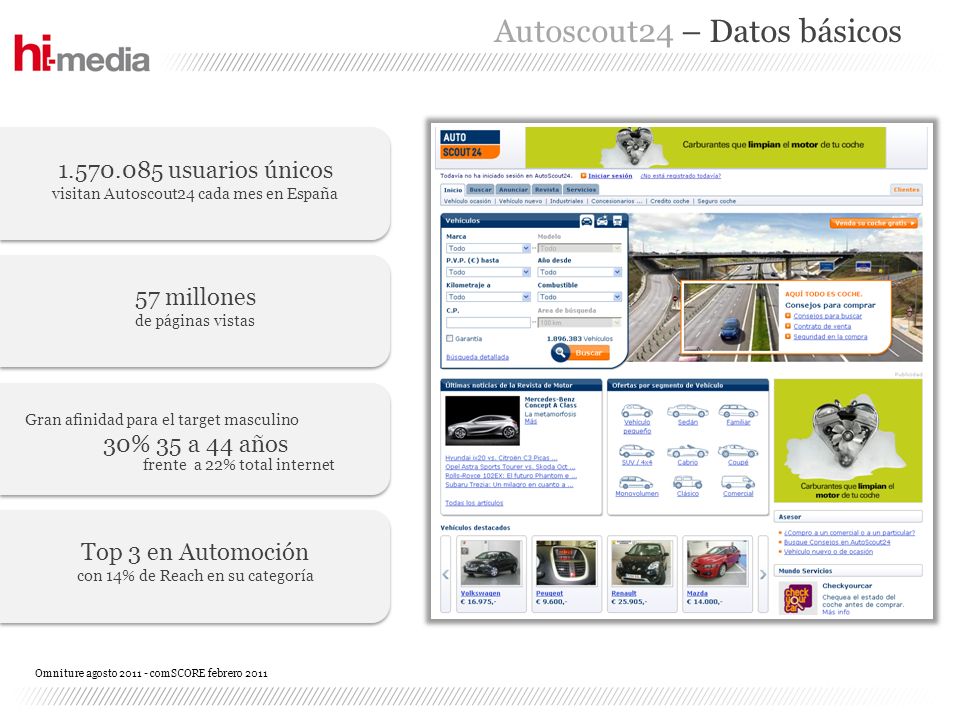Toggle the Garantía checkbox

pos(449,339)
